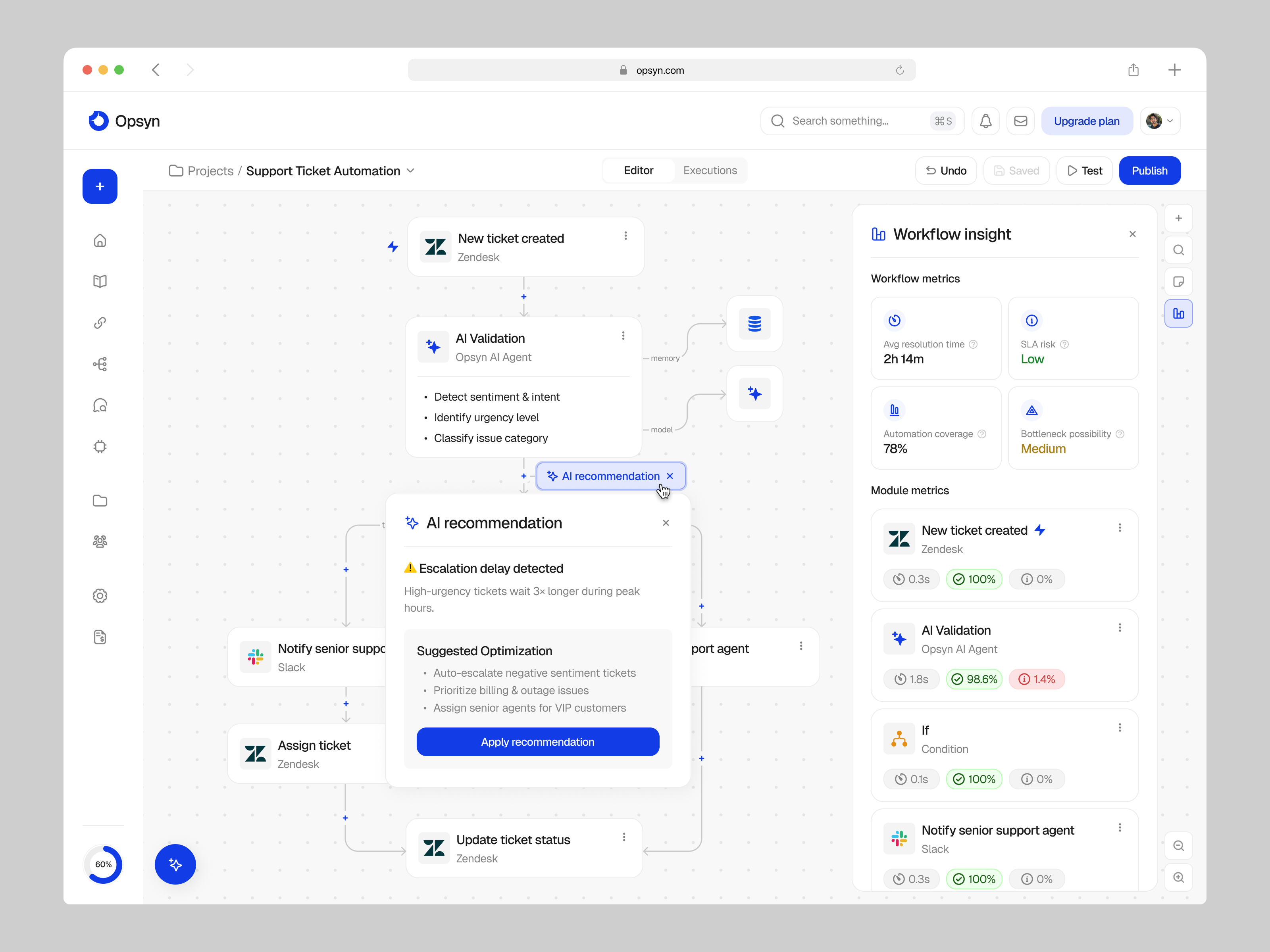Switch to the Editor tab
The width and height of the screenshot is (1270, 952).
pos(639,171)
